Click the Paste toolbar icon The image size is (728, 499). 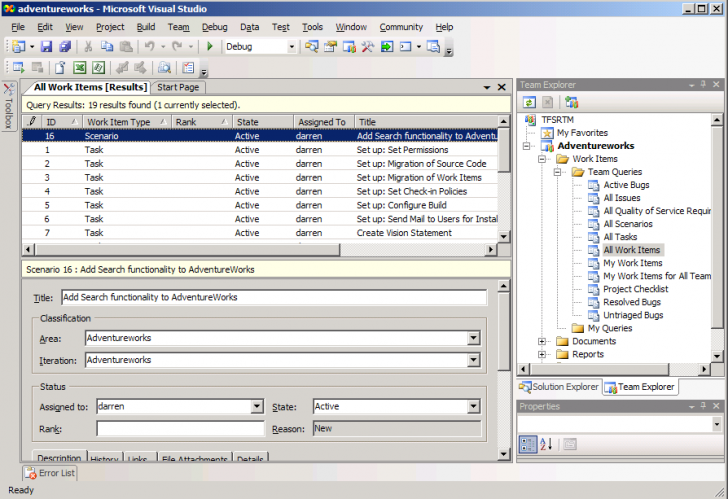pyautogui.click(x=126, y=46)
